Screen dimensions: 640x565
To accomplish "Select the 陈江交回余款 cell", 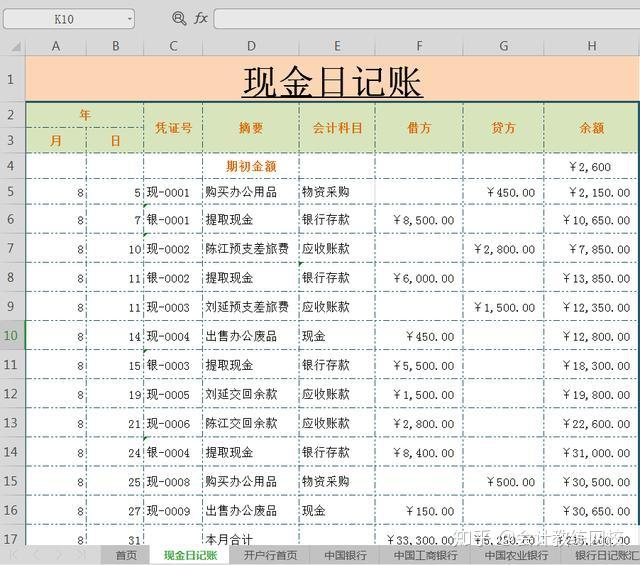I will point(251,423).
